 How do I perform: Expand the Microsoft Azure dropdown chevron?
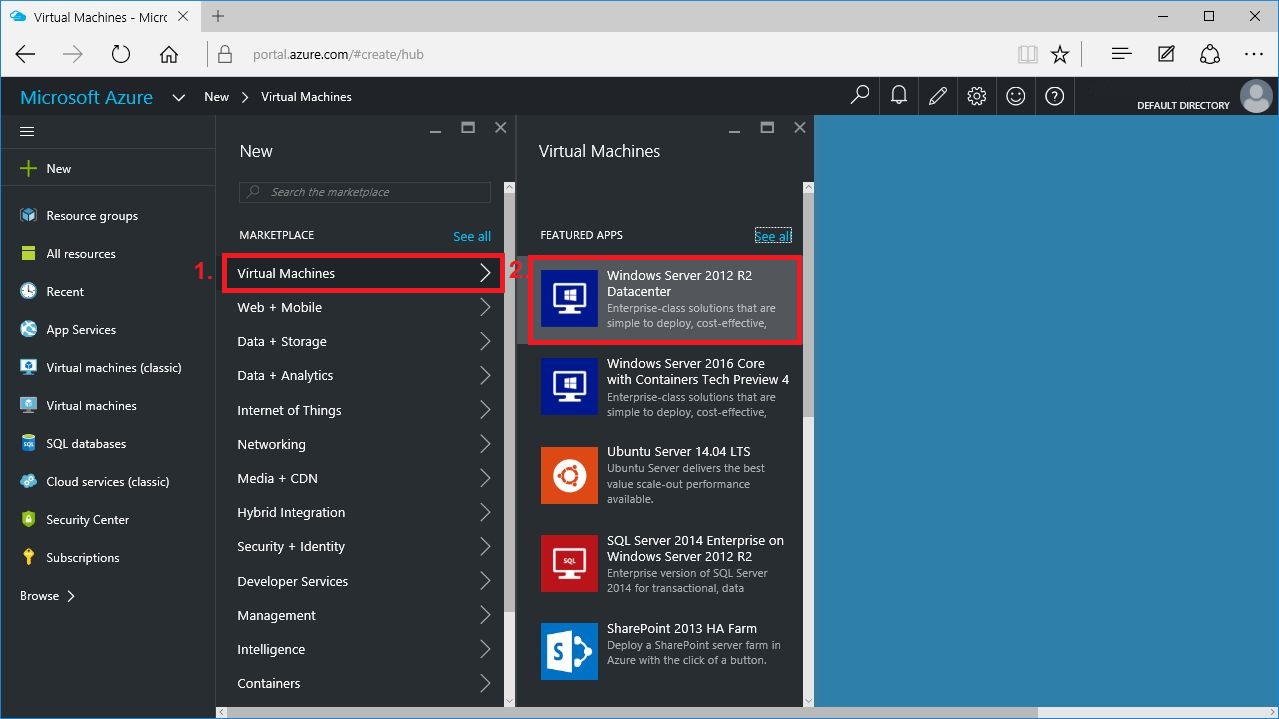[179, 97]
